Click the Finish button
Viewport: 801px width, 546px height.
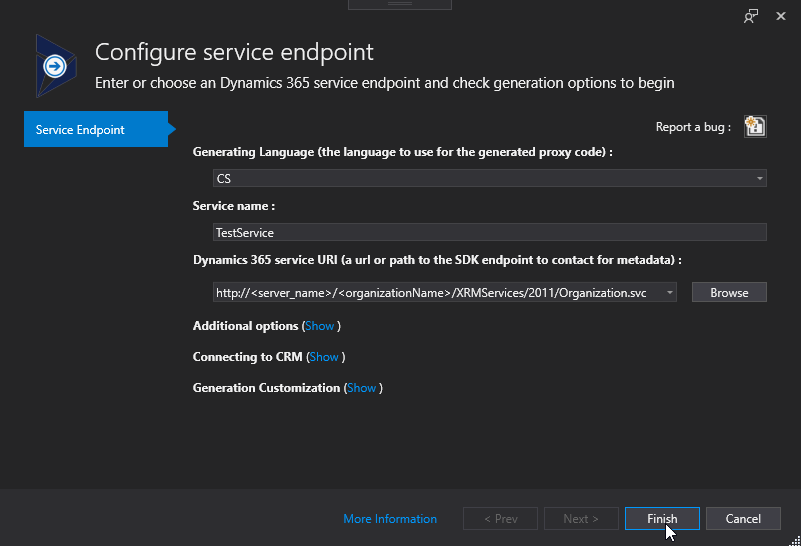662,518
